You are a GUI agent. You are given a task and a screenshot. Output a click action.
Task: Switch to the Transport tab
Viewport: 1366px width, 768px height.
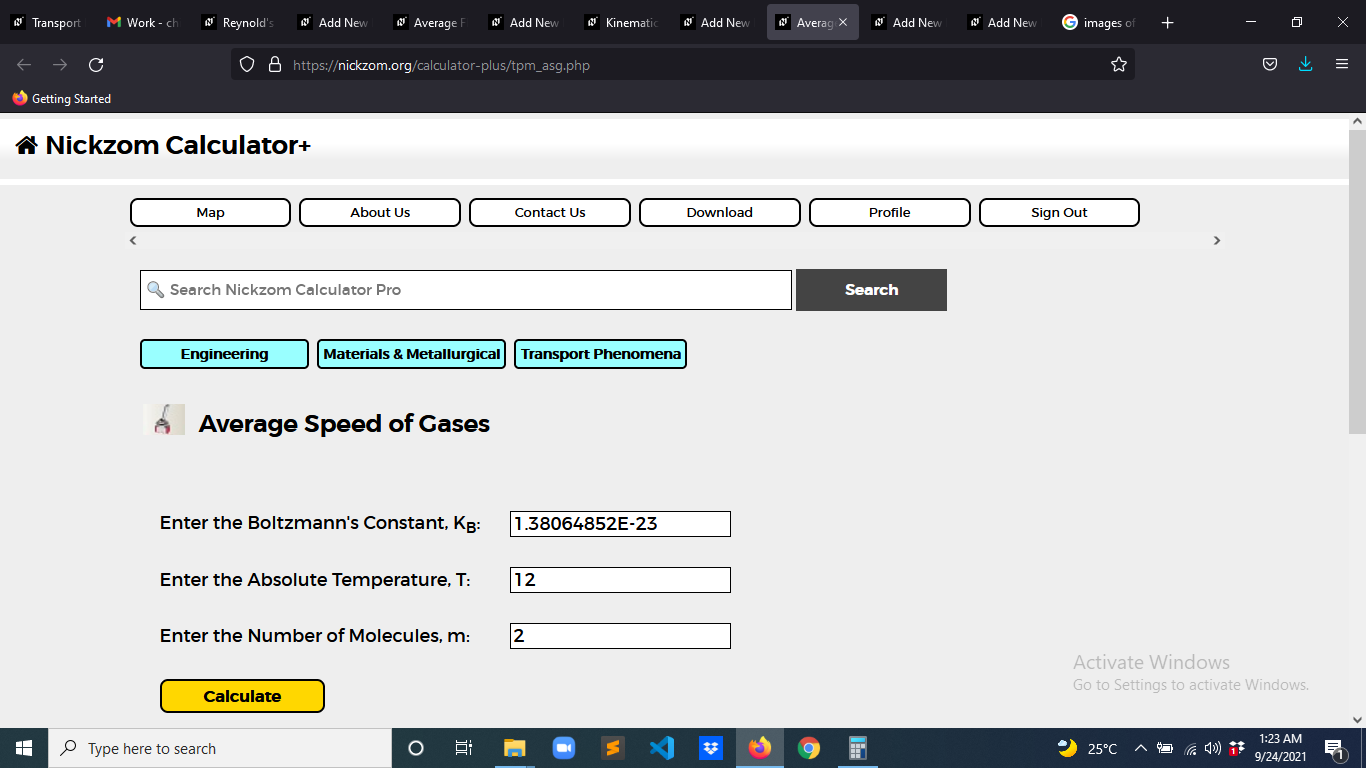[46, 22]
